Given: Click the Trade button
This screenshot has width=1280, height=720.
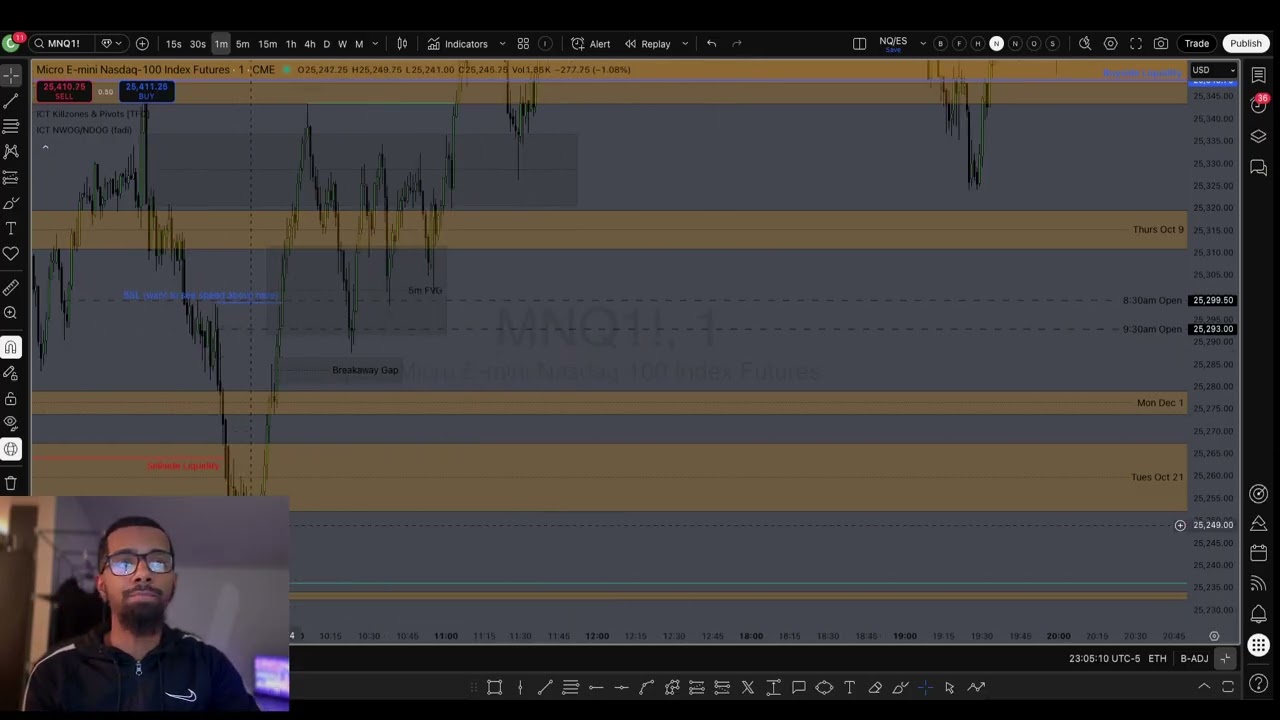Looking at the screenshot, I should point(1197,44).
